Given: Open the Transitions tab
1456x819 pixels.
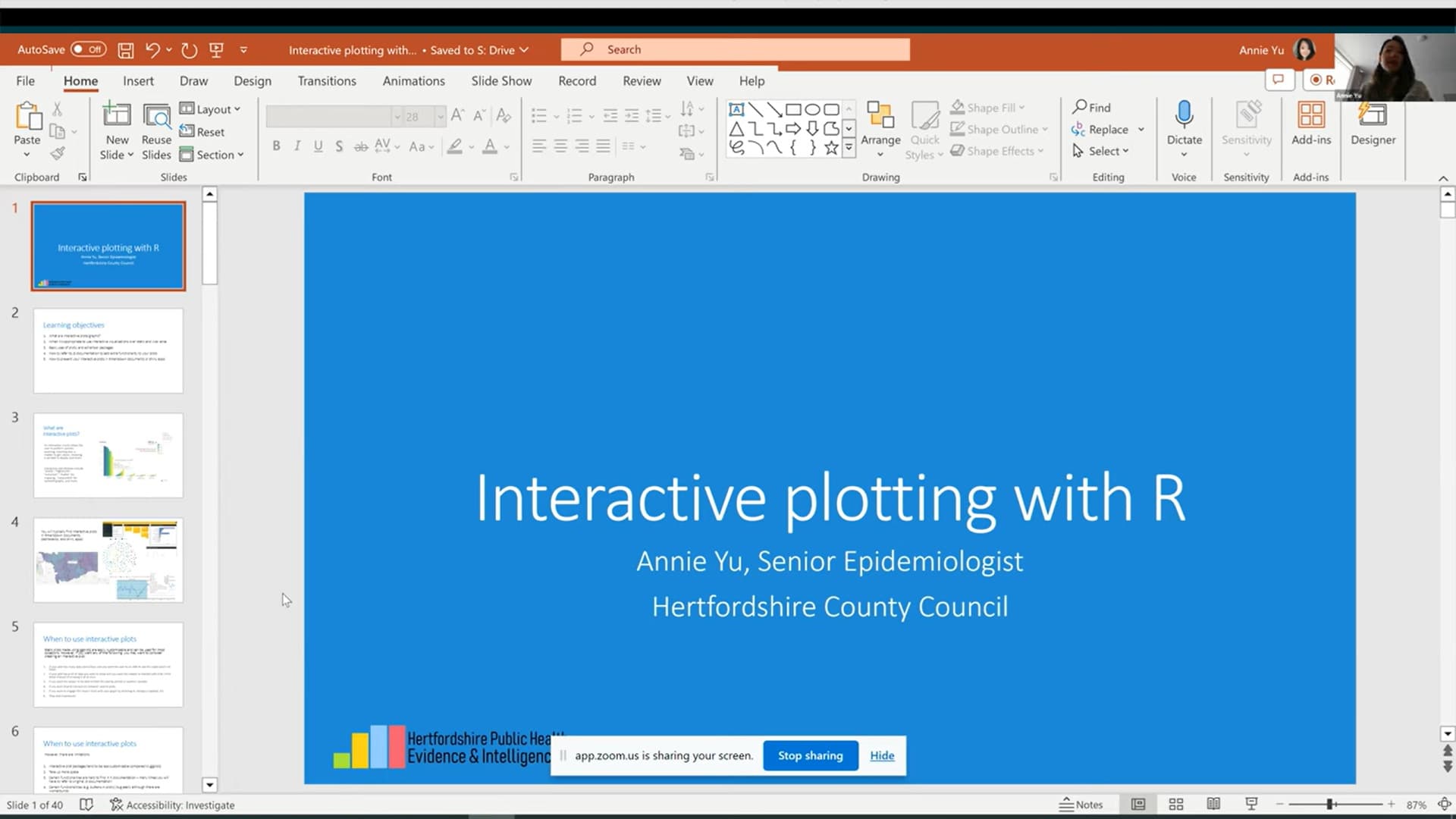Looking at the screenshot, I should (x=327, y=81).
